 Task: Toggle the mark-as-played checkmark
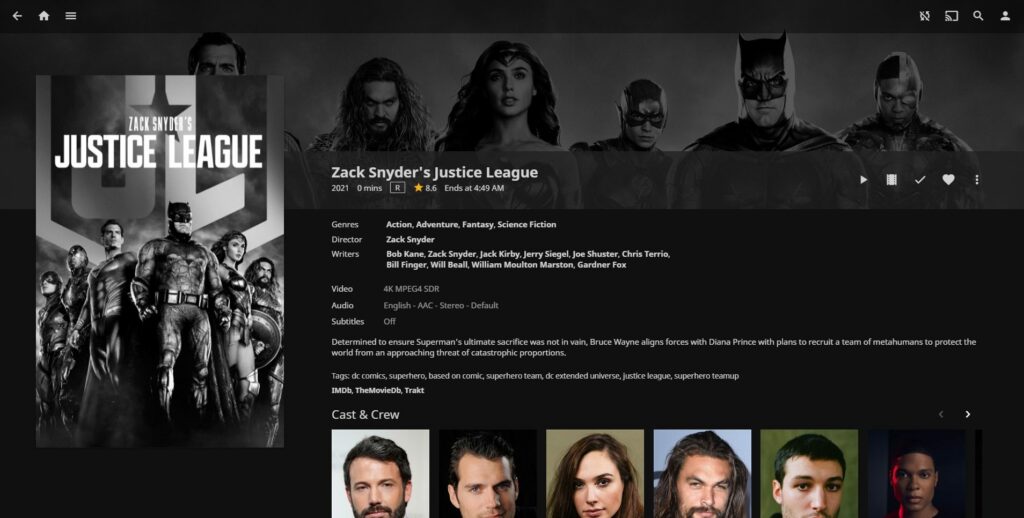(x=920, y=180)
